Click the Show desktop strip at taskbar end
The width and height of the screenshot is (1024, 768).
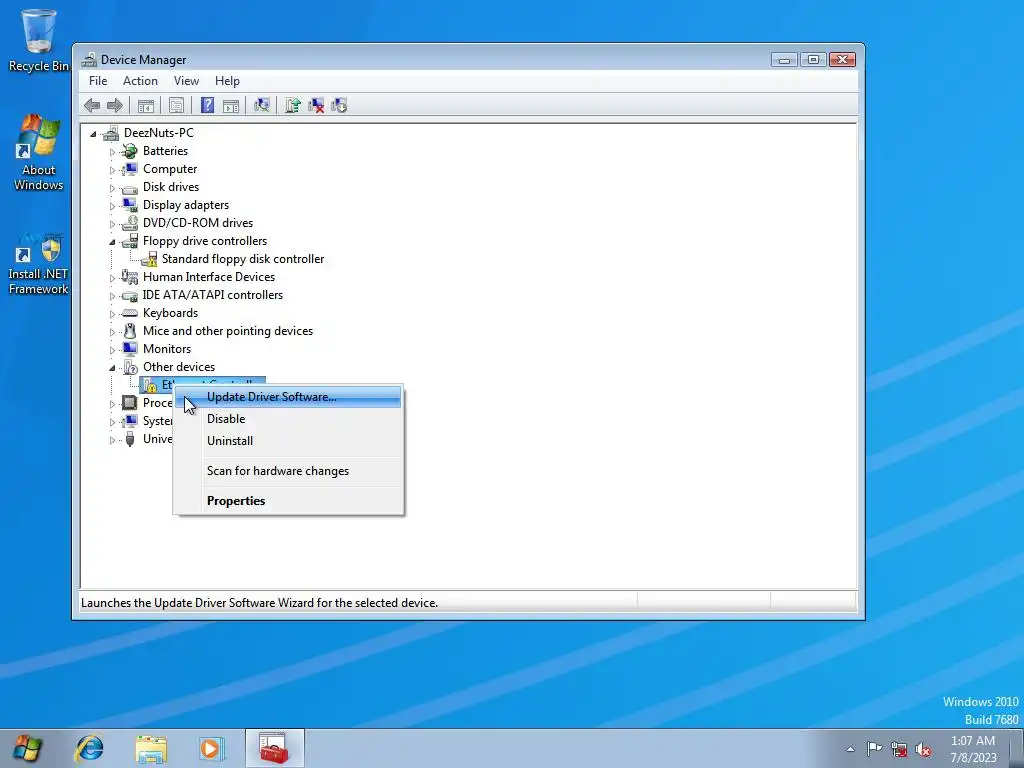click(1016, 748)
